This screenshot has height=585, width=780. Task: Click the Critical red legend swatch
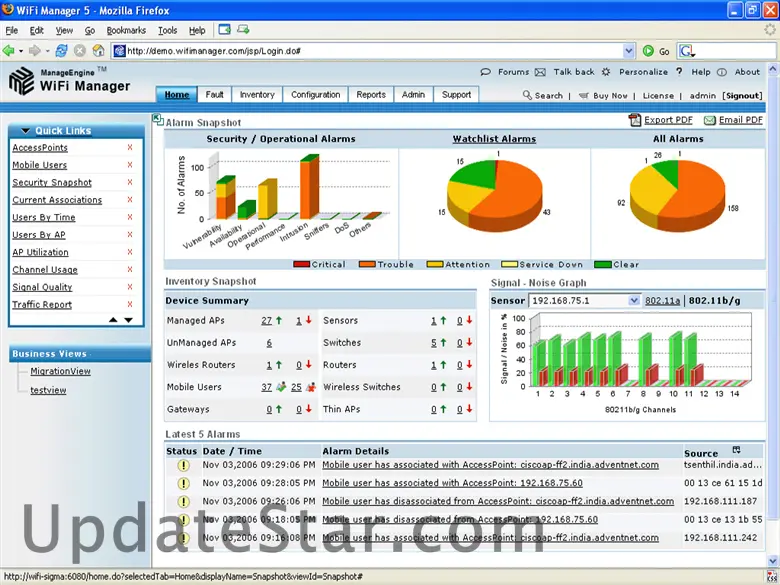click(301, 264)
